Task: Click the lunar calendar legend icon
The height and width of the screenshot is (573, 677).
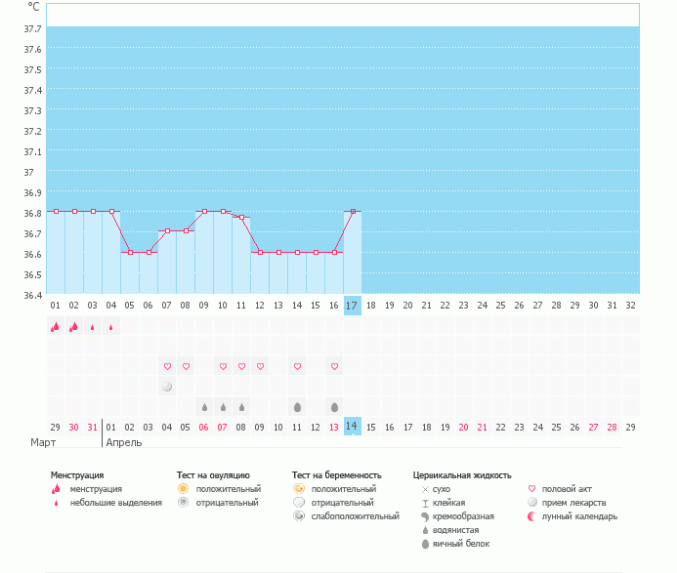Action: point(532,517)
